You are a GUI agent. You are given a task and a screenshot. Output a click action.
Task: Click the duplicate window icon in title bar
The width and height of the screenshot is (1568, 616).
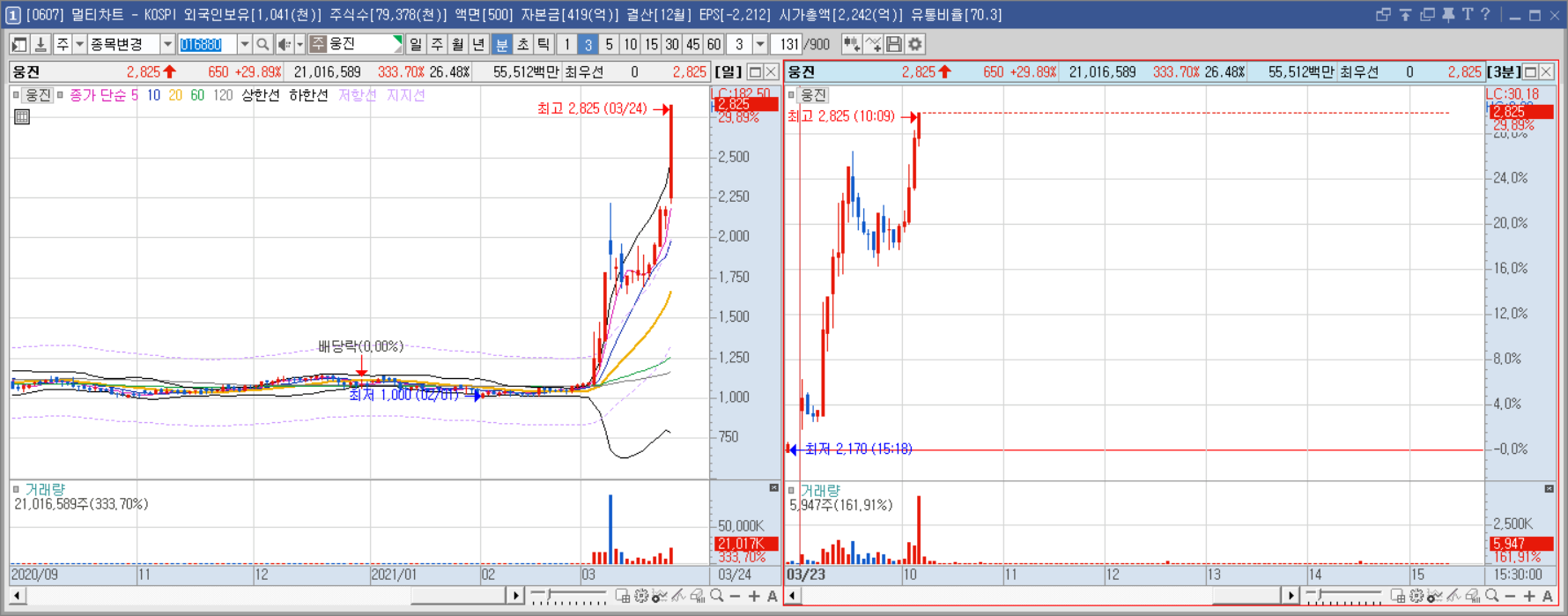coord(1427,14)
